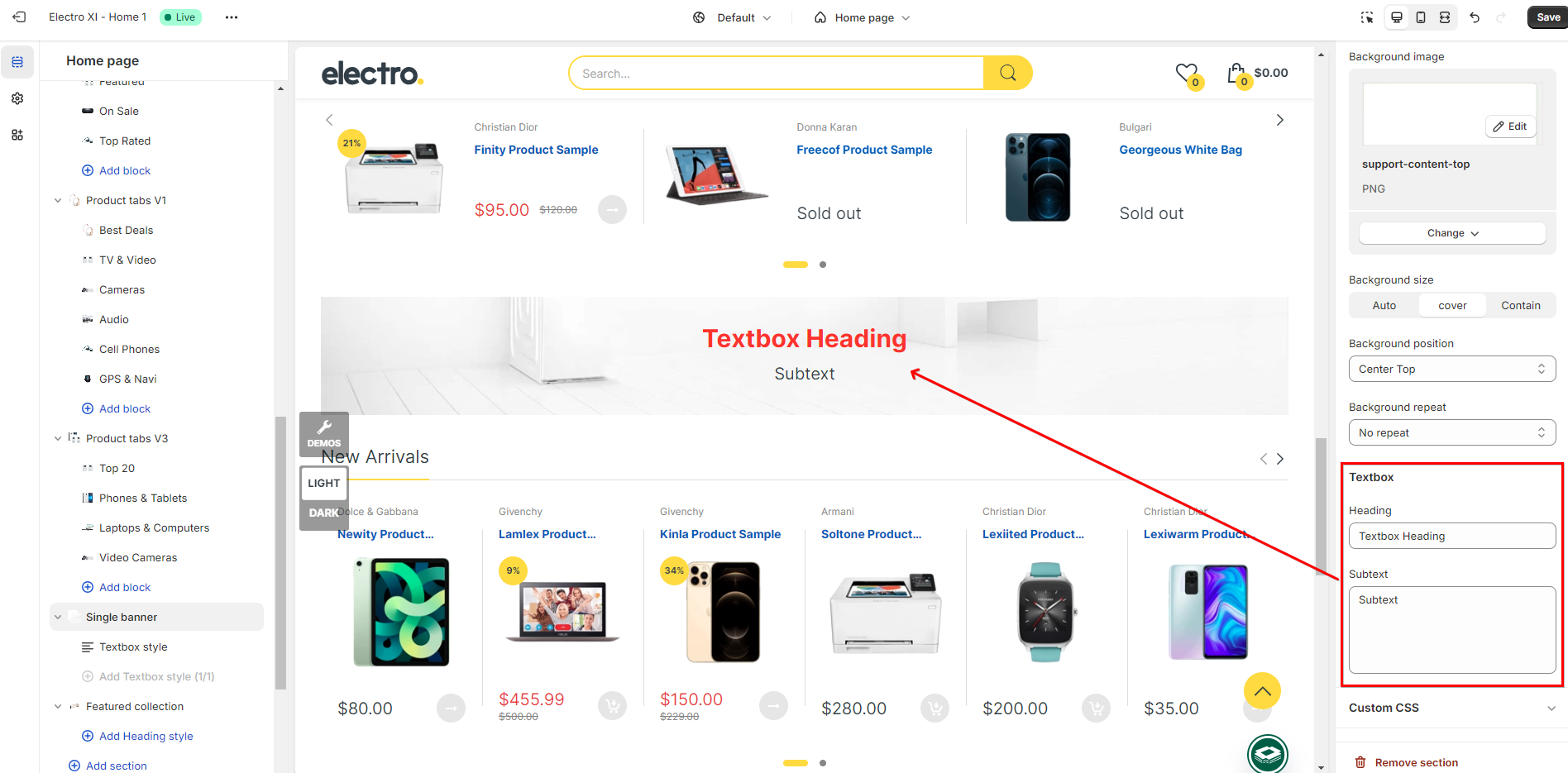Open the Background position dropdown
The height and width of the screenshot is (773, 1568).
1452,369
